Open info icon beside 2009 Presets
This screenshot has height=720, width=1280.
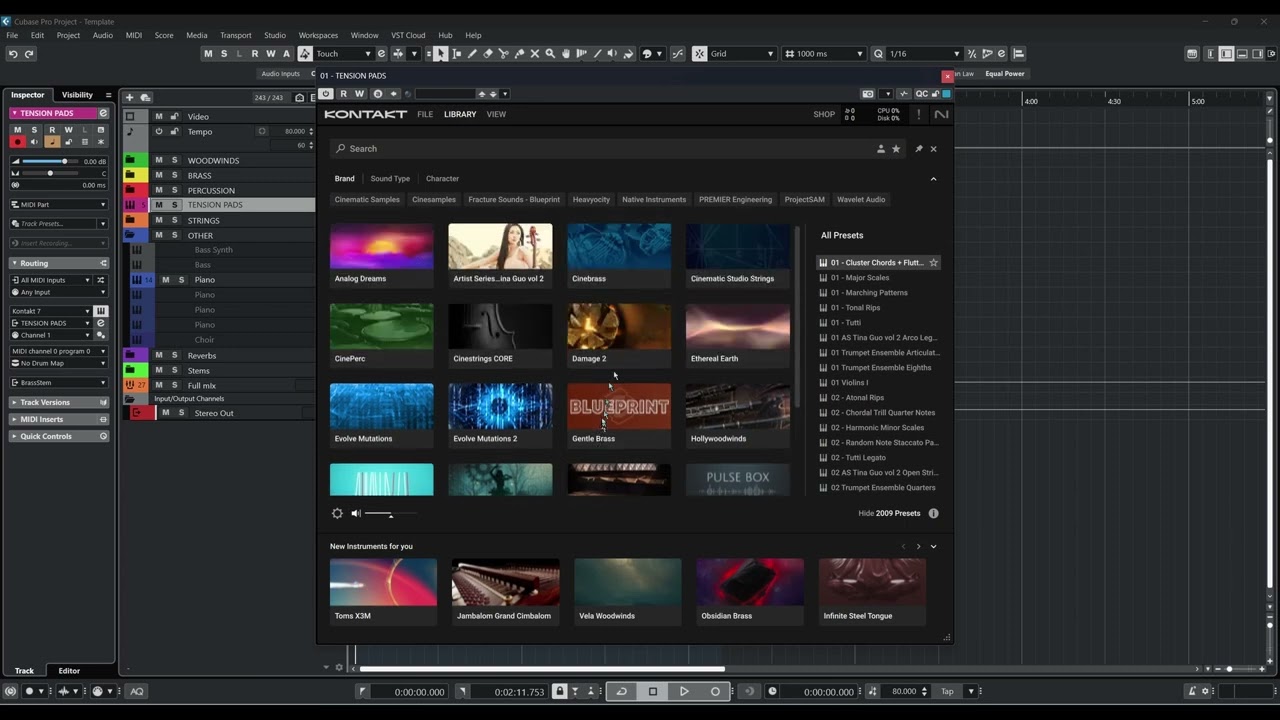click(933, 513)
